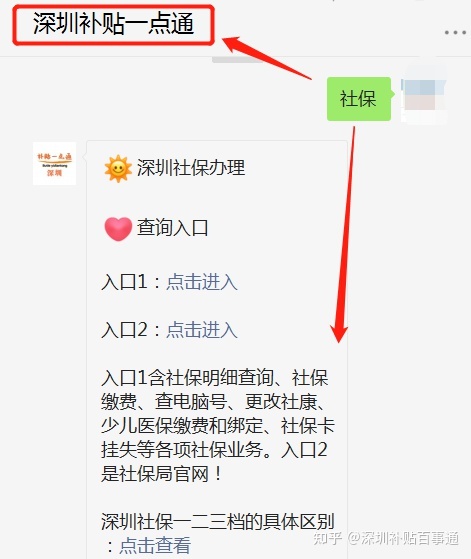Click the 入口2 label text
471x559 pixels.
124,329
